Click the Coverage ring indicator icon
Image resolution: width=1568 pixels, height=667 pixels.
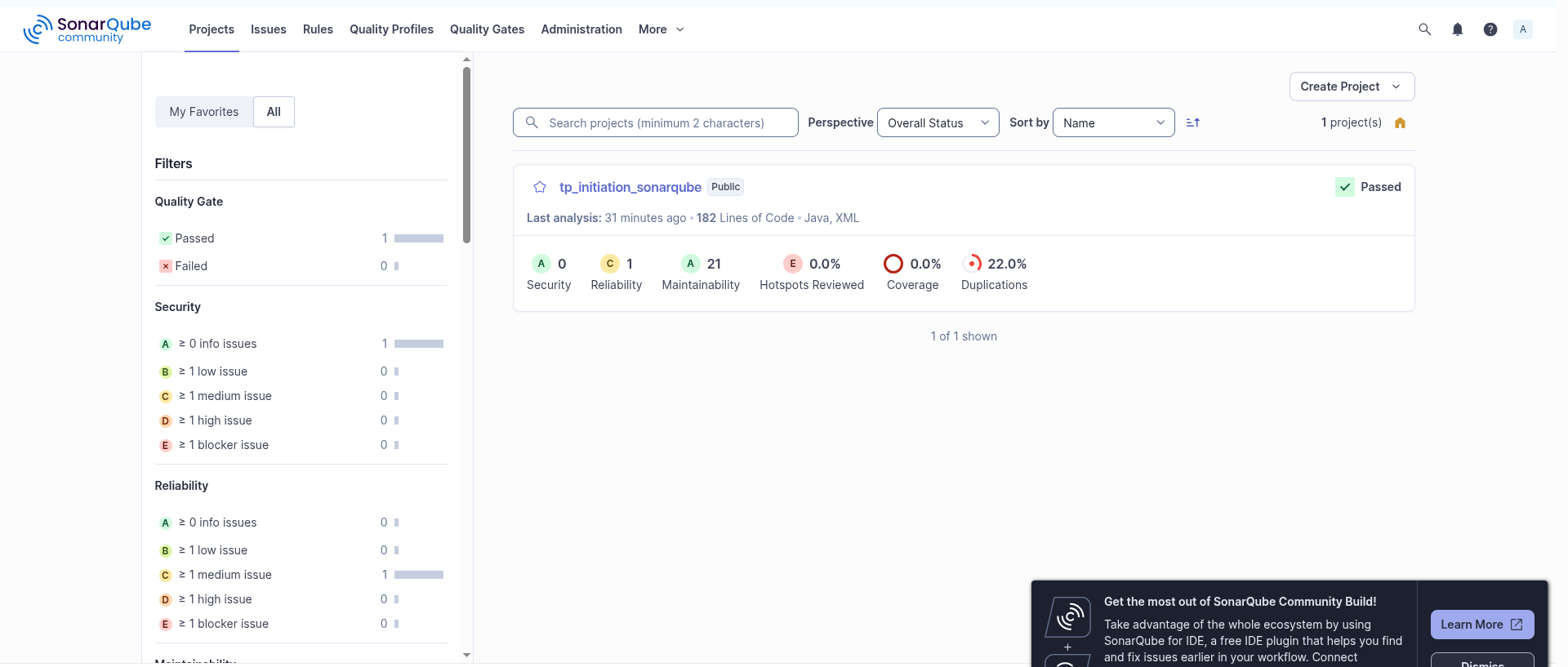click(x=893, y=264)
